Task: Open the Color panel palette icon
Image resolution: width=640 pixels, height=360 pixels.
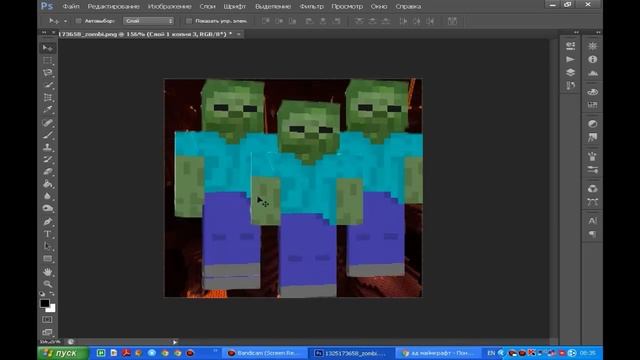Action: coord(593,92)
